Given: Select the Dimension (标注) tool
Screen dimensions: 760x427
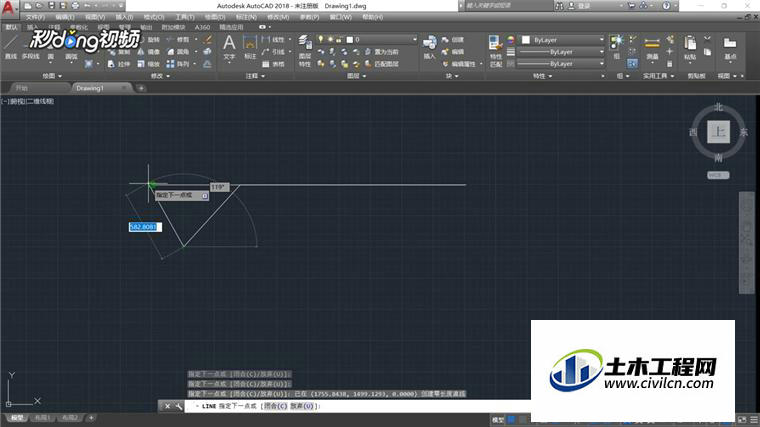Looking at the screenshot, I should pos(250,47).
